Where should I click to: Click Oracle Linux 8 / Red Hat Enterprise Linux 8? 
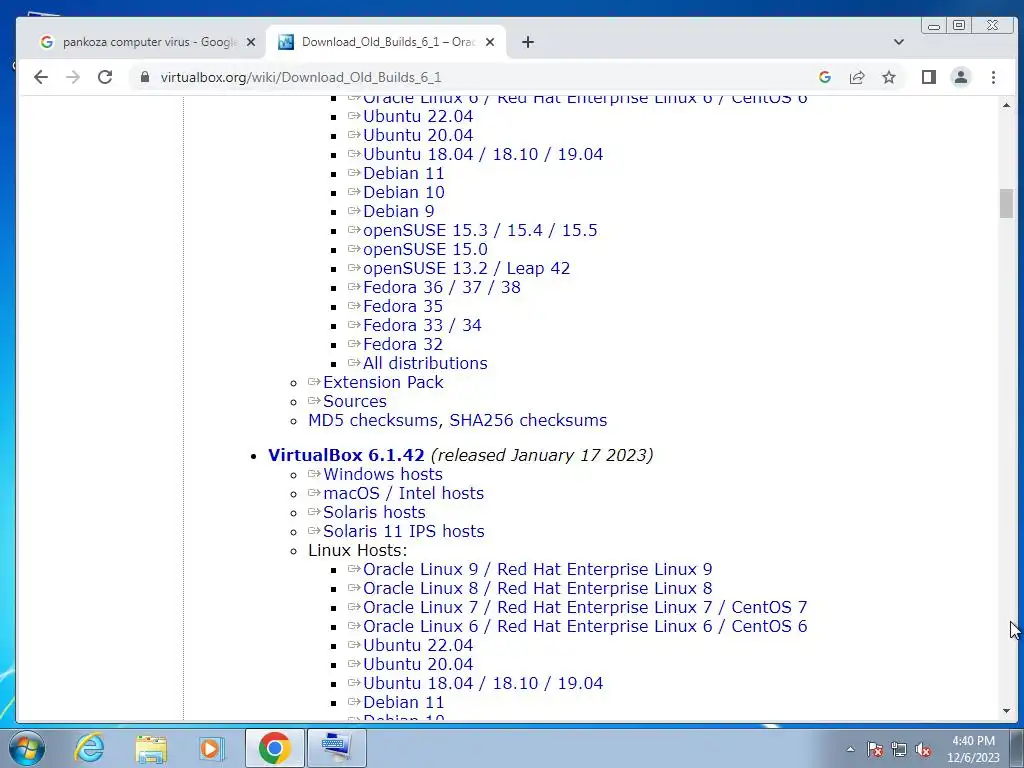[x=537, y=588]
